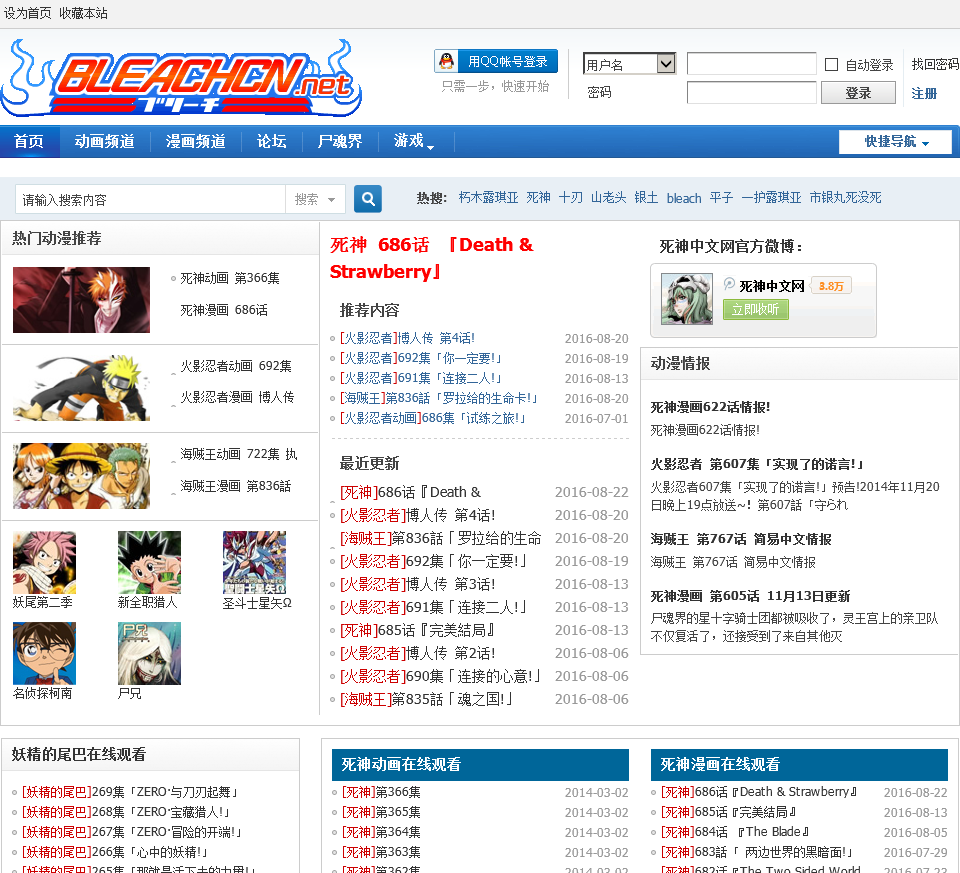Open the Bleach Ichigo thumbnail image
Screen dimensions: 960x873
[81, 300]
